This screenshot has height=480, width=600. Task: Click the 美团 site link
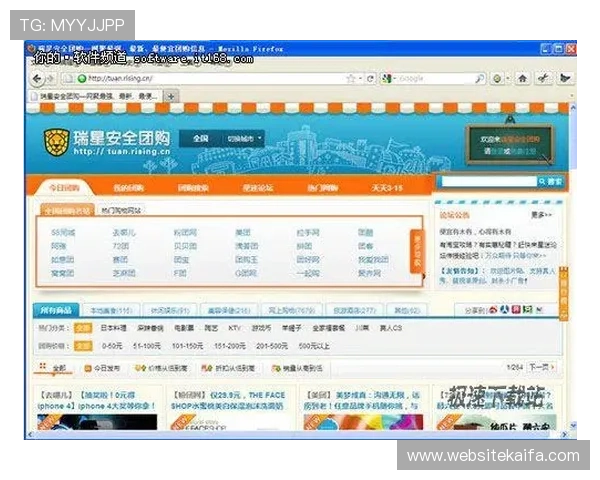tap(243, 232)
